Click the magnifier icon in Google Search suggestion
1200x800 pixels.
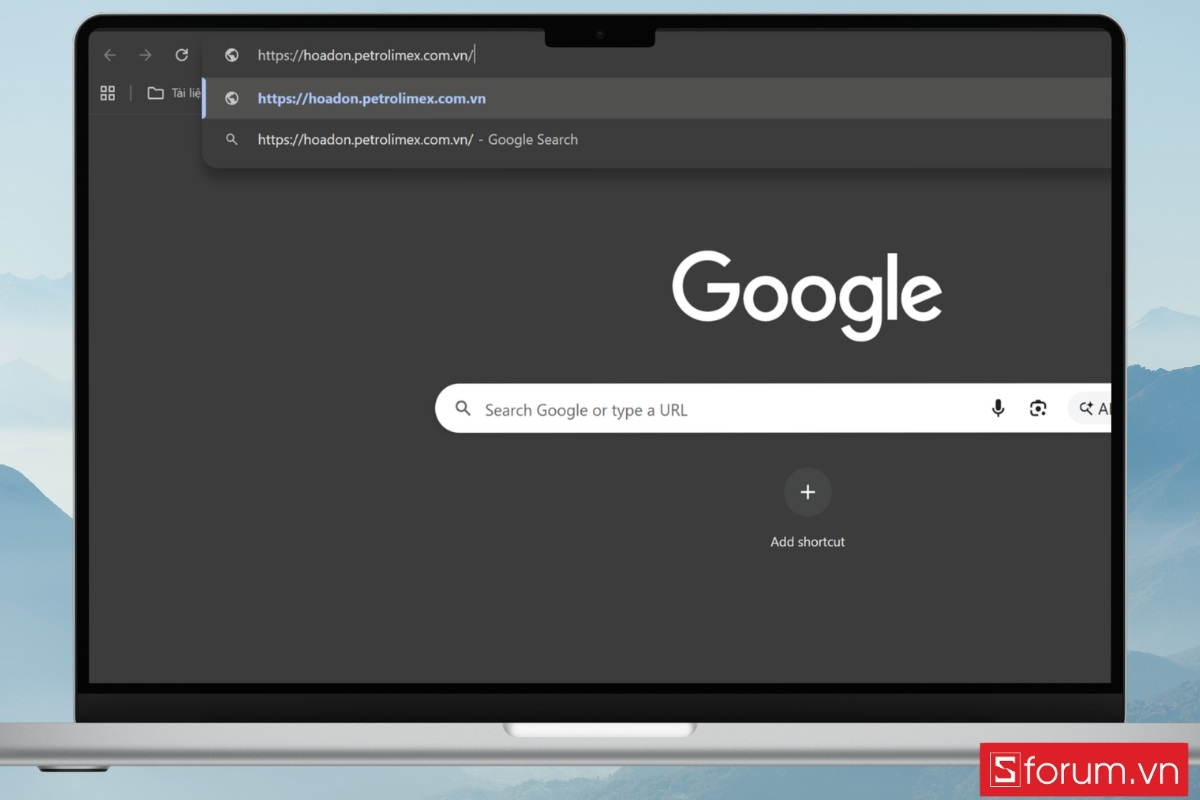pyautogui.click(x=232, y=140)
